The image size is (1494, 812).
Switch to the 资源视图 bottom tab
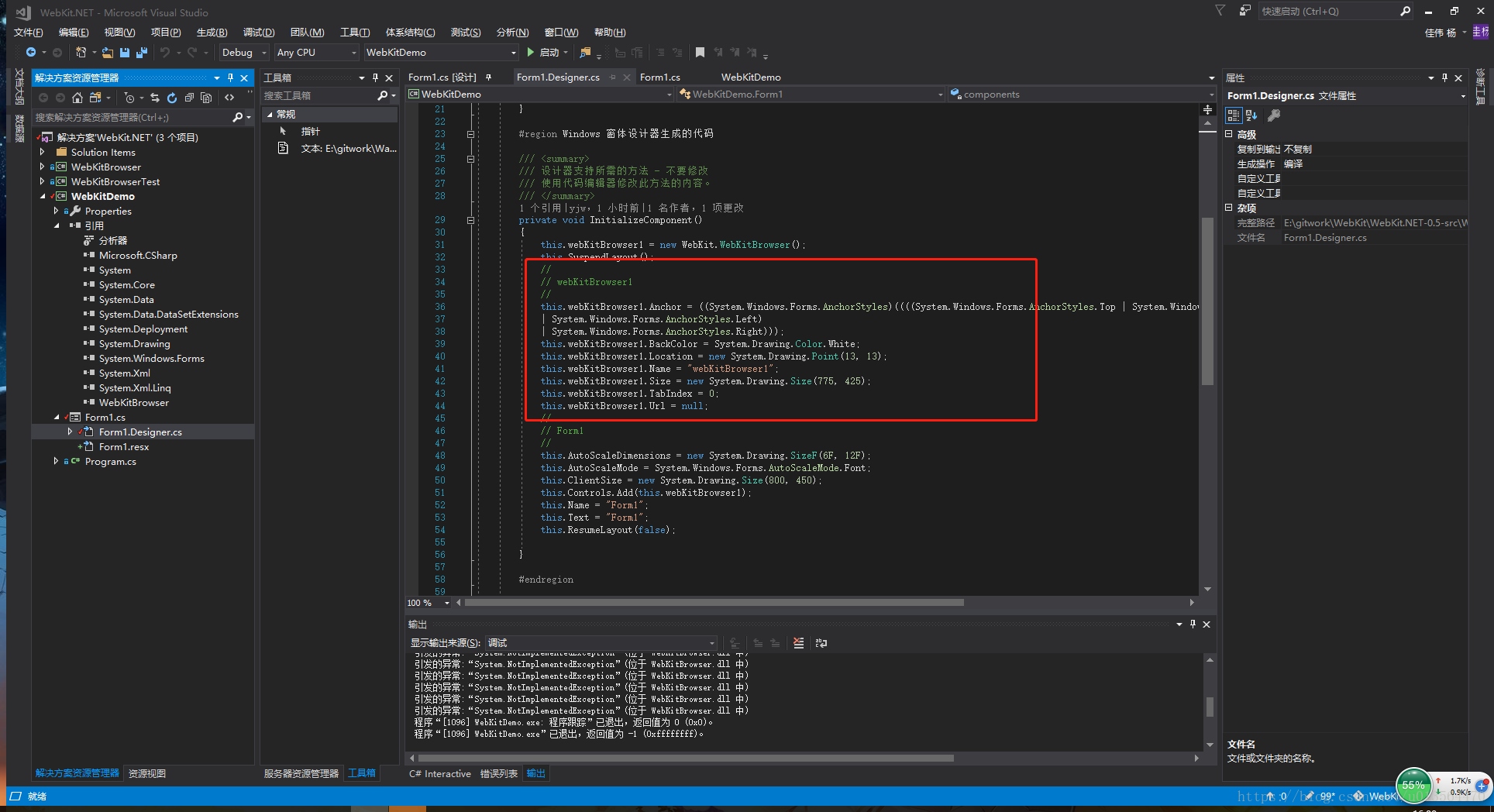(x=147, y=773)
